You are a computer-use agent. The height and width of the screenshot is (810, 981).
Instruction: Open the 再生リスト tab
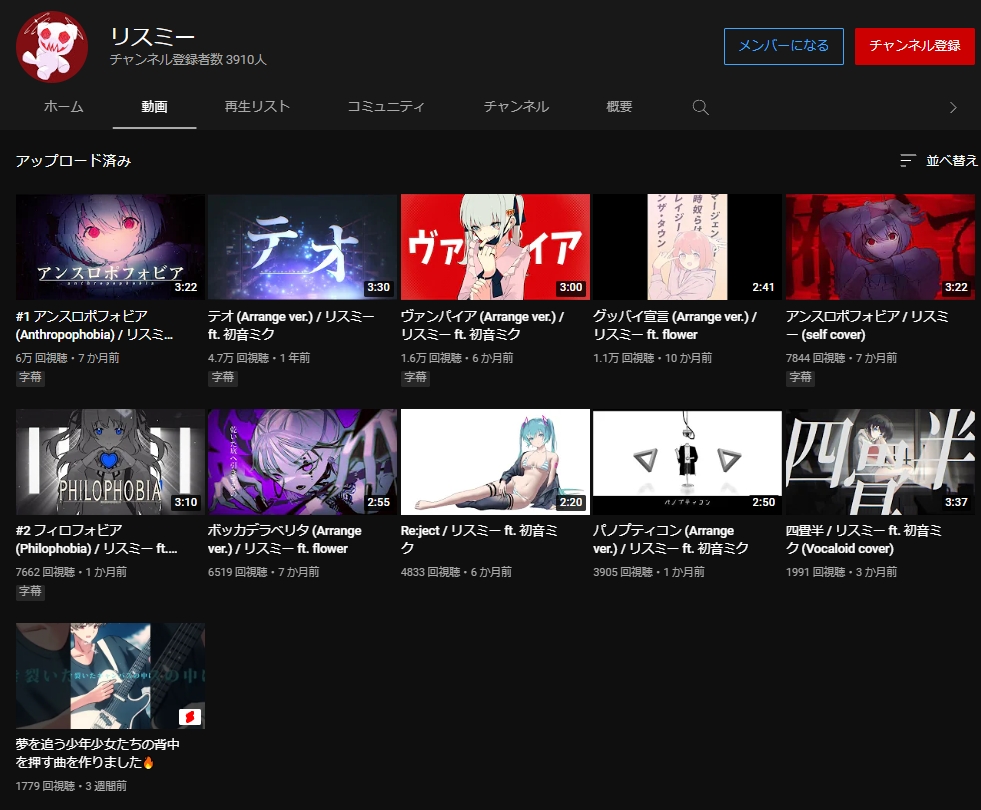pos(257,107)
